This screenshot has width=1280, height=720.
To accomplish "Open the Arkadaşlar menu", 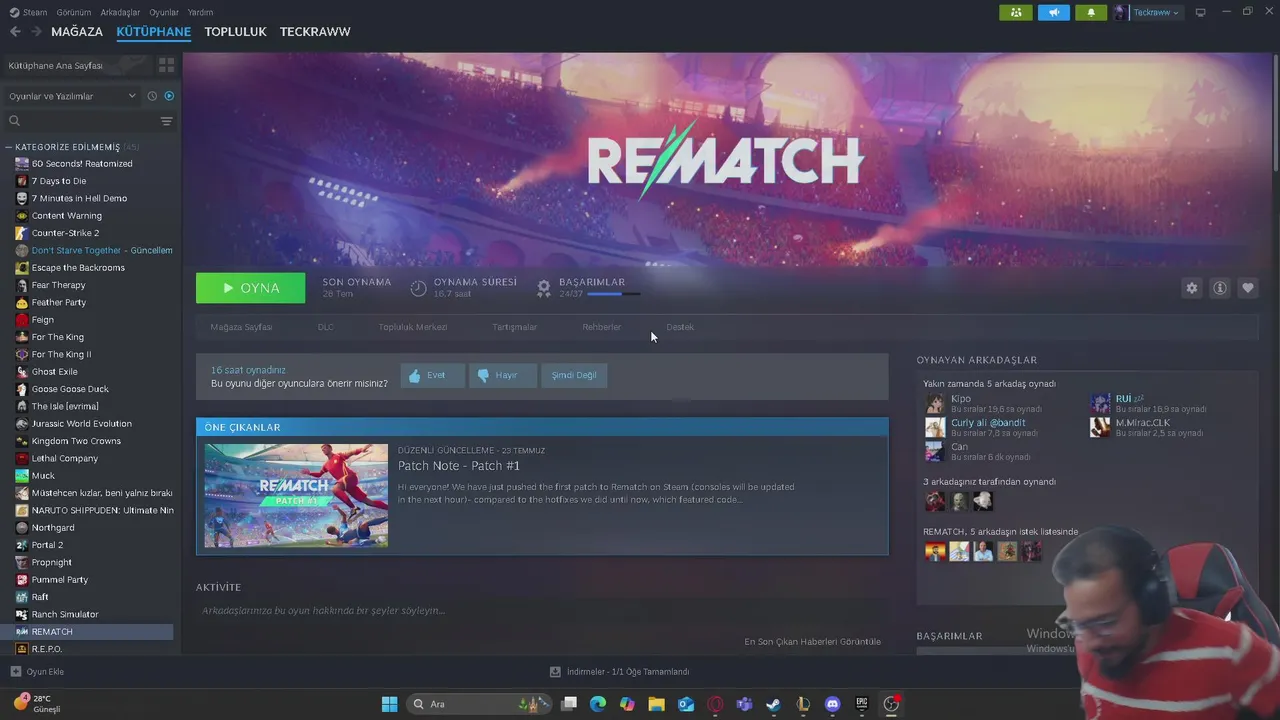I will (120, 12).
